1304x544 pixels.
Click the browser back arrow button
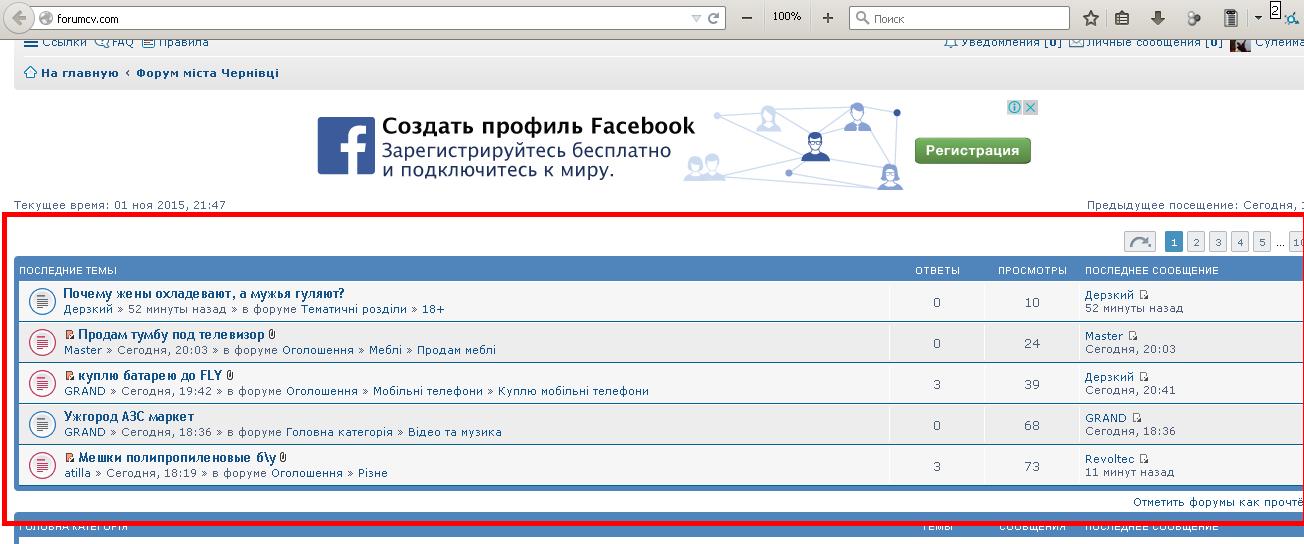click(19, 18)
